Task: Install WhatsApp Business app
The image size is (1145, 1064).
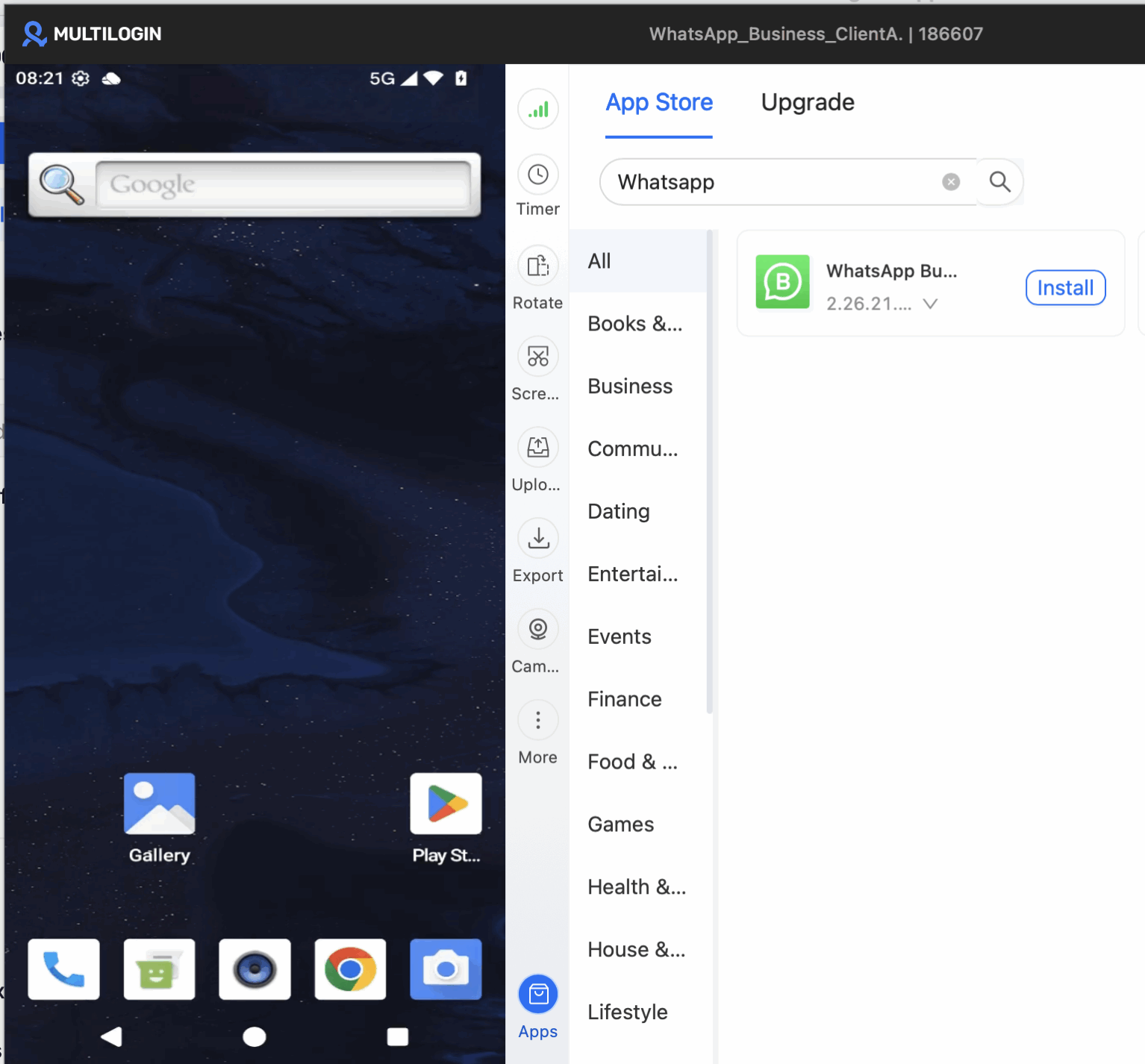Action: tap(1065, 288)
